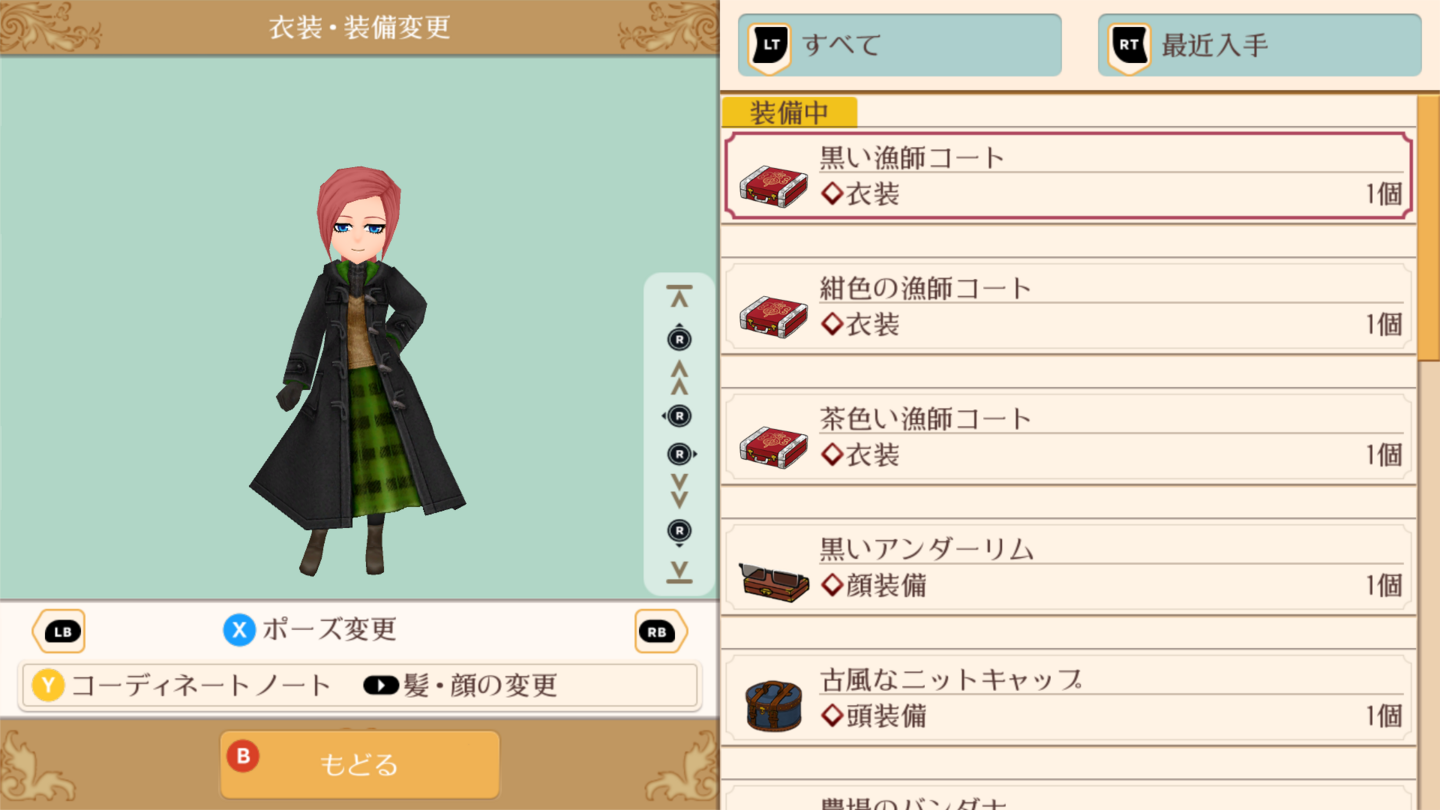1440x810 pixels.
Task: Click the blue X pose change icon
Action: coord(238,630)
